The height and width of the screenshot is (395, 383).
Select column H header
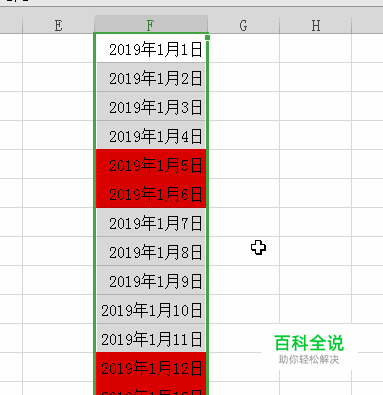316,25
